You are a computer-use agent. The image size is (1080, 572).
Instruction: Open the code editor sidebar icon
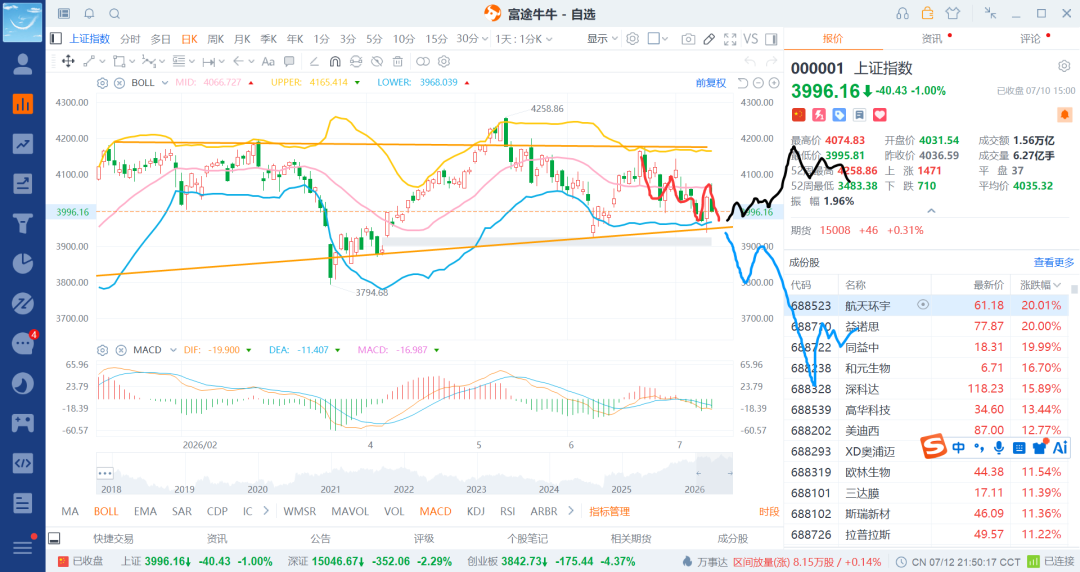click(x=23, y=462)
